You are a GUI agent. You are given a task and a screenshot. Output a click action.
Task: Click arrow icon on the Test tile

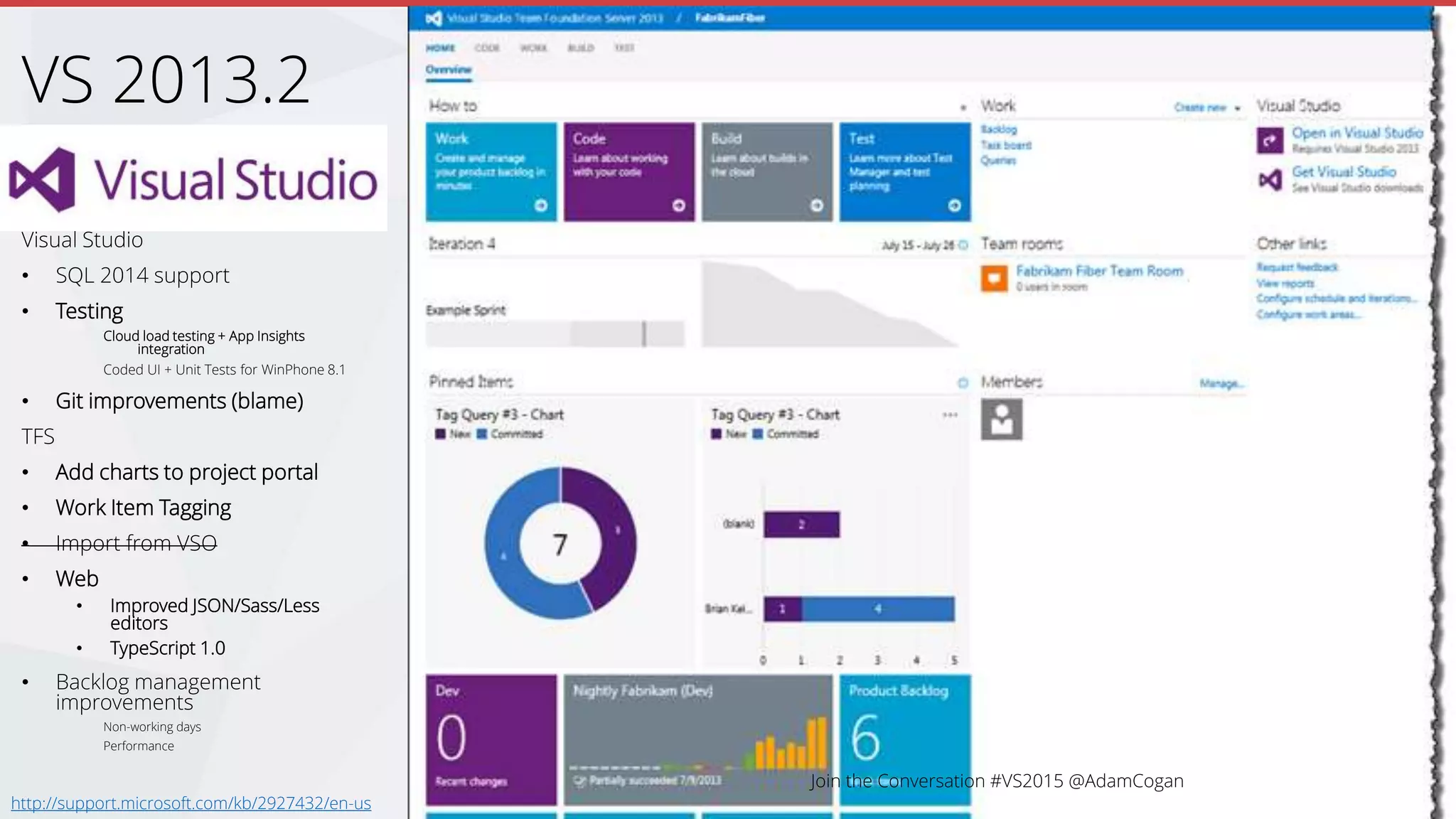[x=955, y=205]
